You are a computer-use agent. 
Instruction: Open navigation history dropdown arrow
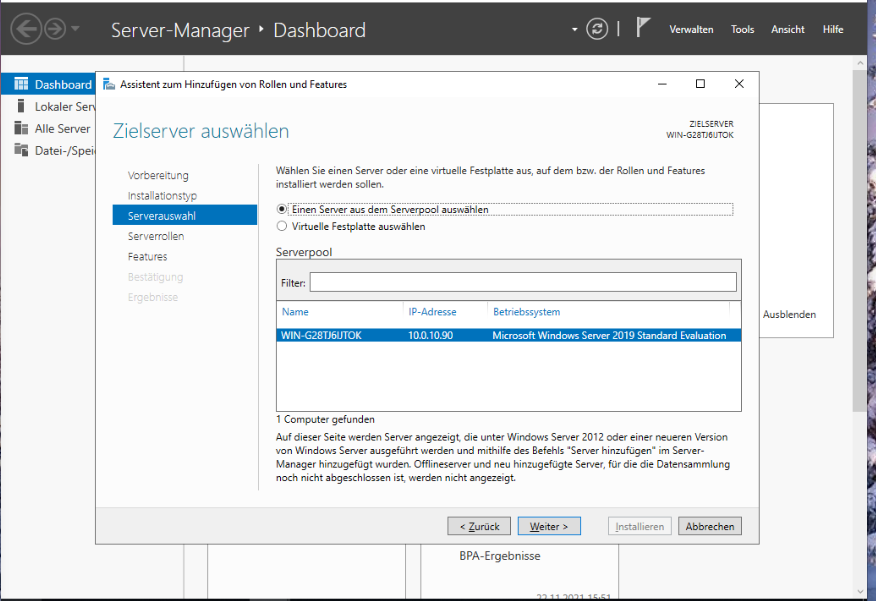pyautogui.click(x=75, y=29)
